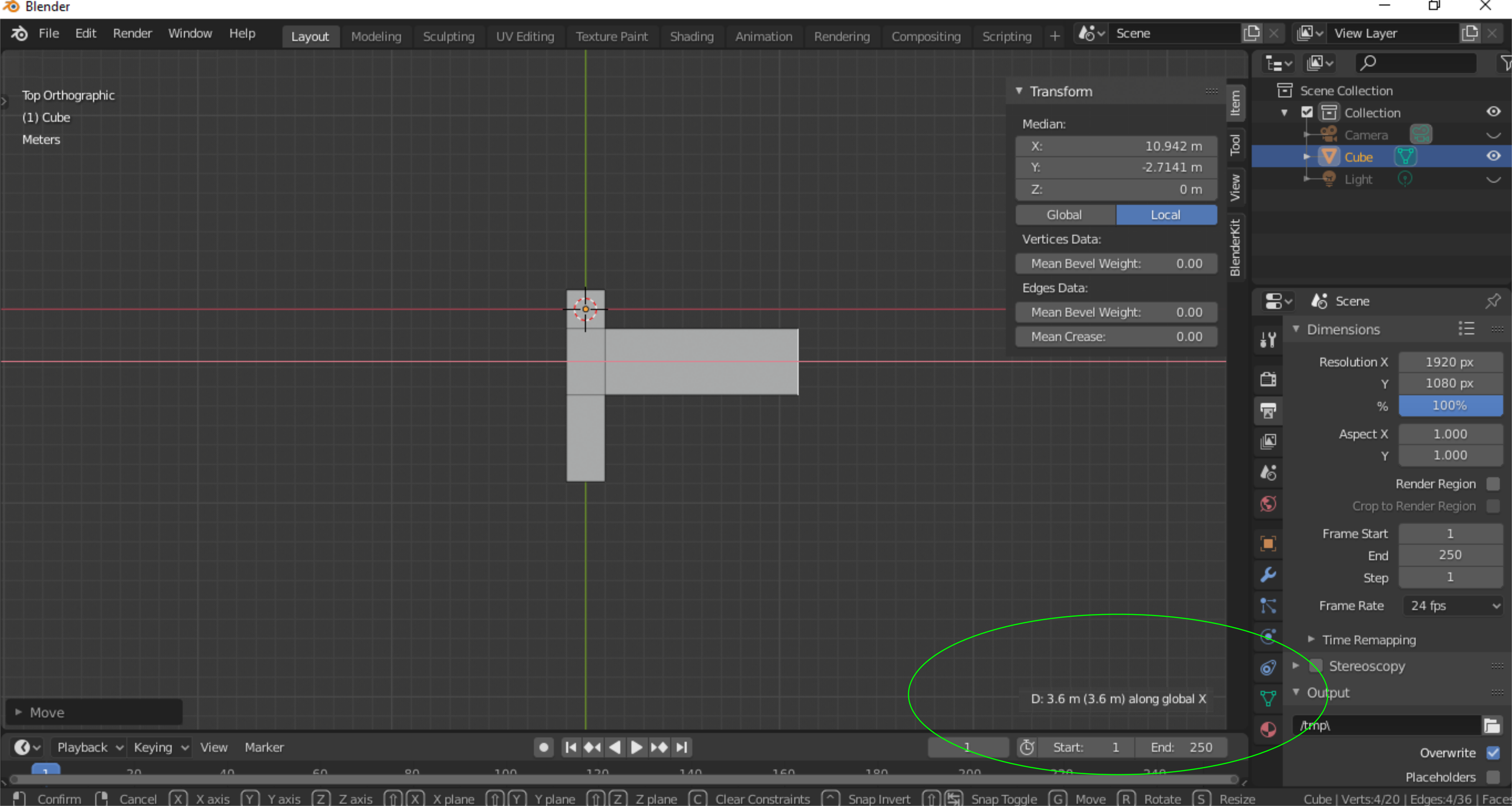This screenshot has width=1512, height=806.
Task: Uncheck the Collection checkbox in outliner
Action: click(x=1307, y=112)
